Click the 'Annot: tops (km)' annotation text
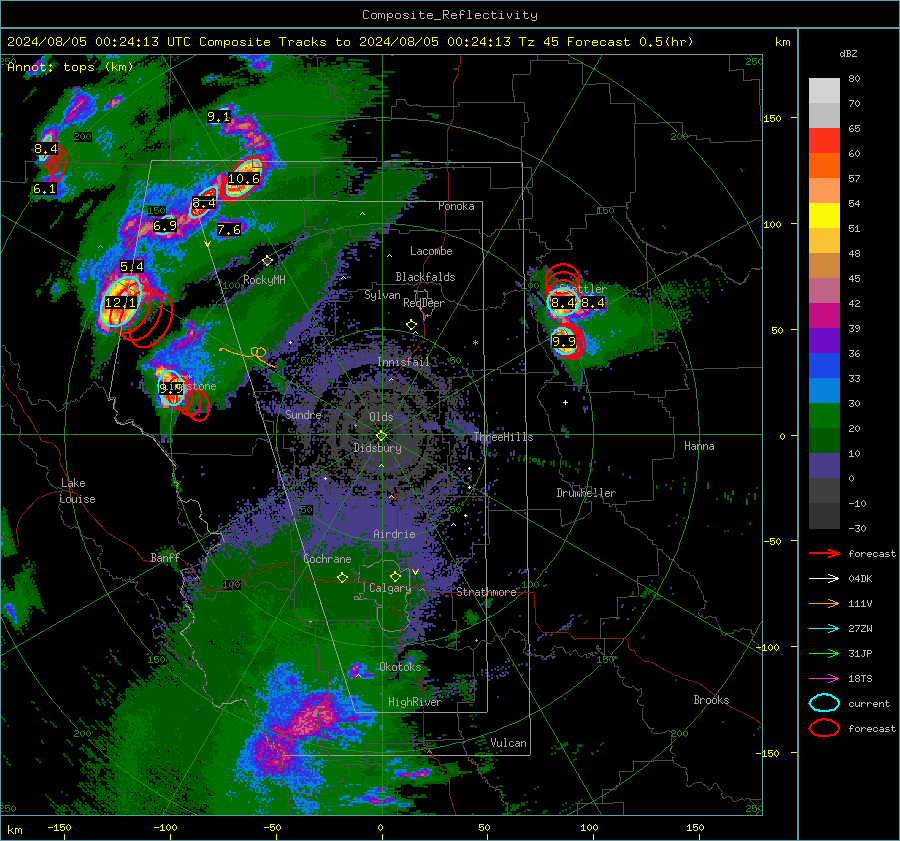Image resolution: width=900 pixels, height=841 pixels. point(70,67)
